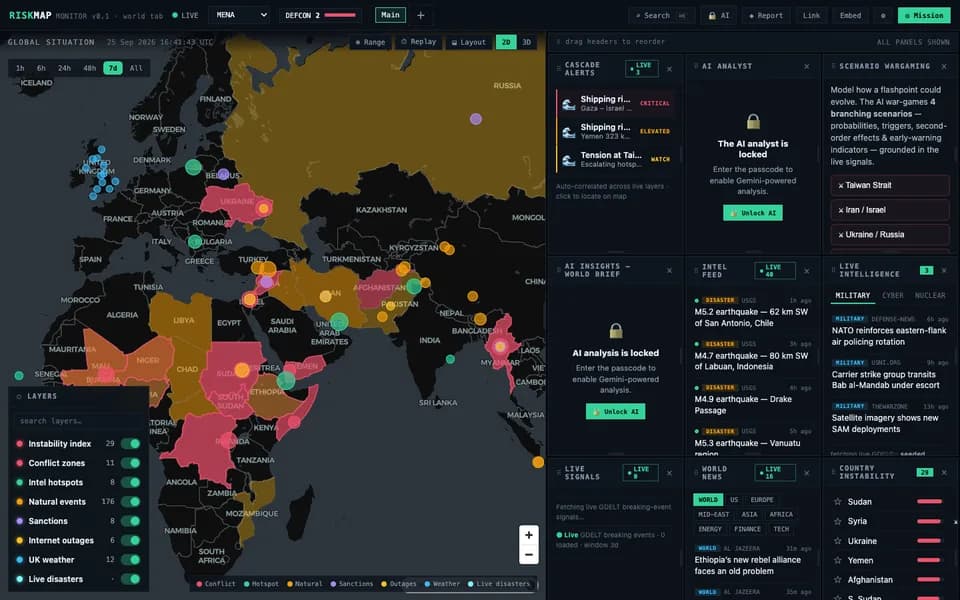
Task: Start the Replay control
Action: [419, 42]
